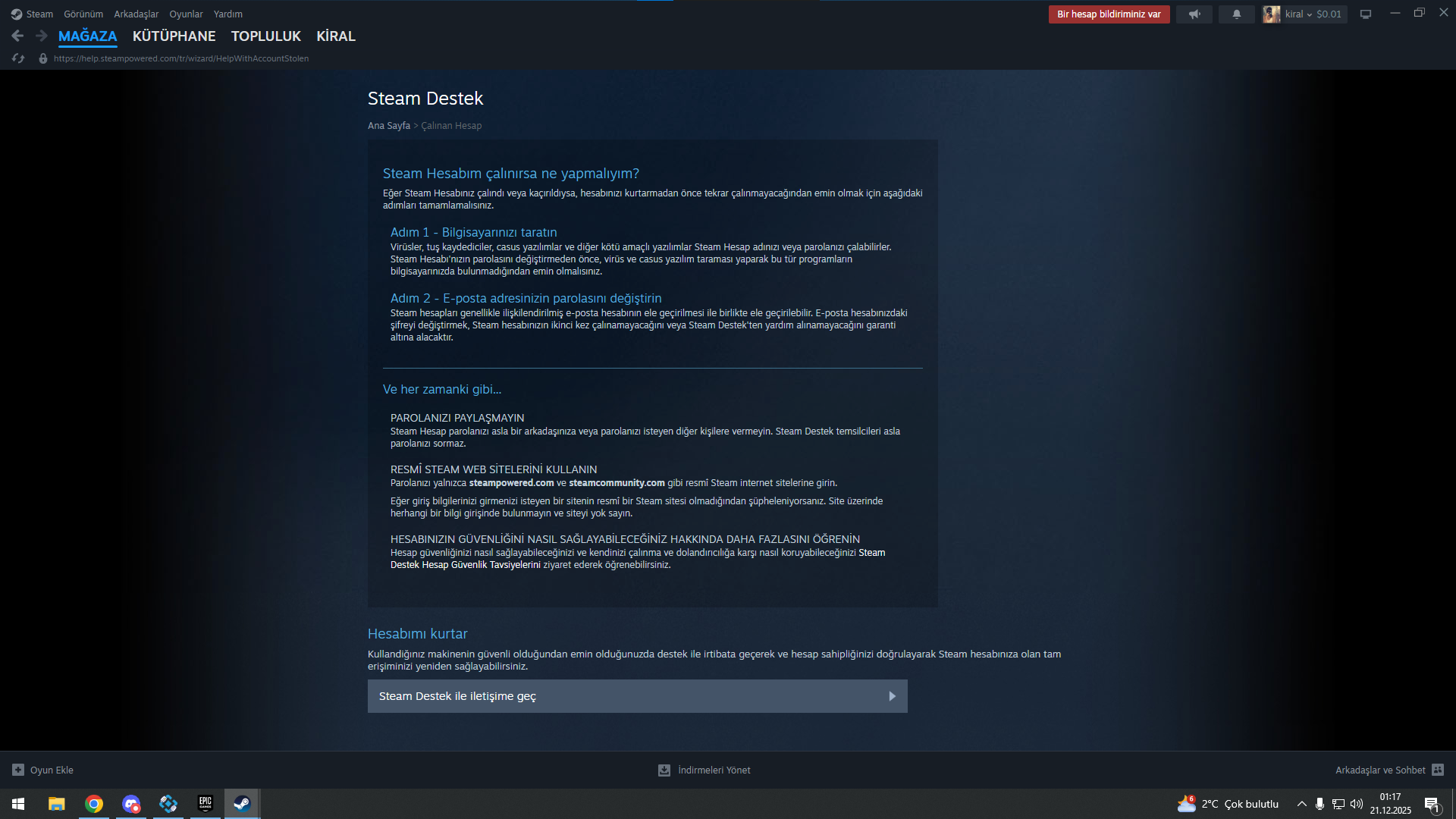Enter Big Picture mode via monitor icon
This screenshot has width=1456, height=819.
[x=1366, y=14]
